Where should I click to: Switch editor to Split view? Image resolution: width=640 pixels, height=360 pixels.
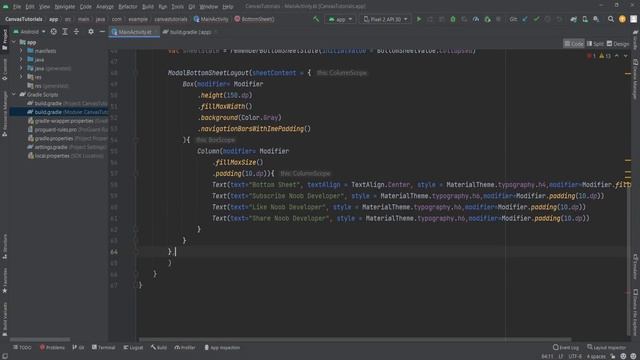coord(595,44)
